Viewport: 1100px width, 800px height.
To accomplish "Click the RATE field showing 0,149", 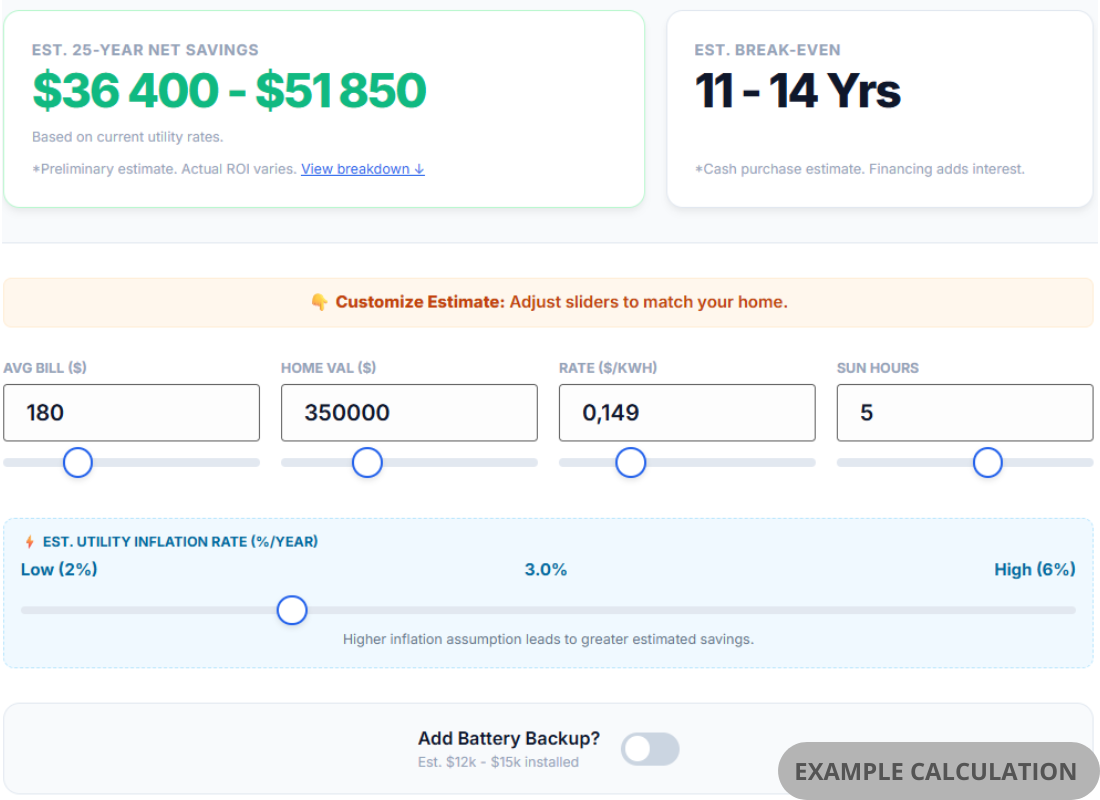I will 686,412.
